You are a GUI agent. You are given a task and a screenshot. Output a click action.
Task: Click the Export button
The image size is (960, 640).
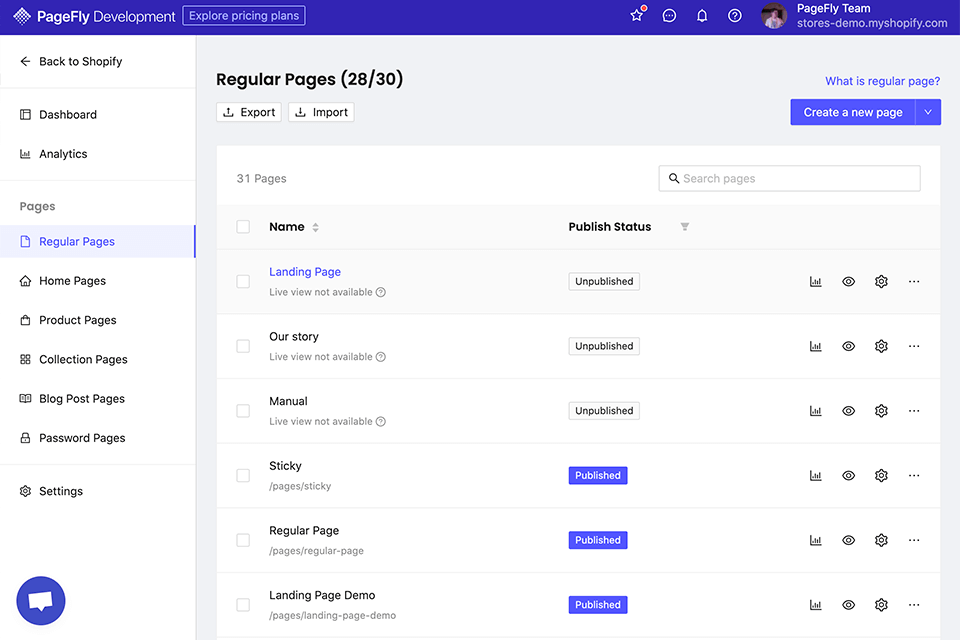tap(249, 112)
